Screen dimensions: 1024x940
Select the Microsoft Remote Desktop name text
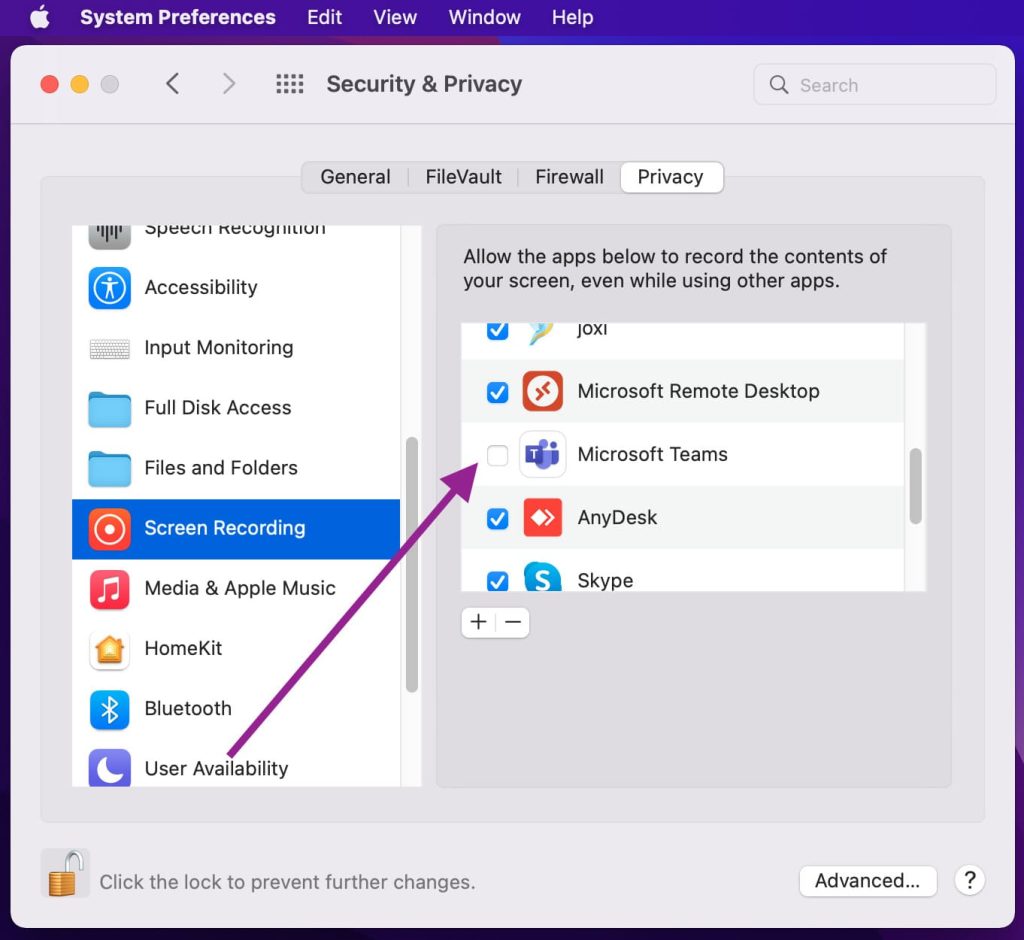(x=698, y=391)
